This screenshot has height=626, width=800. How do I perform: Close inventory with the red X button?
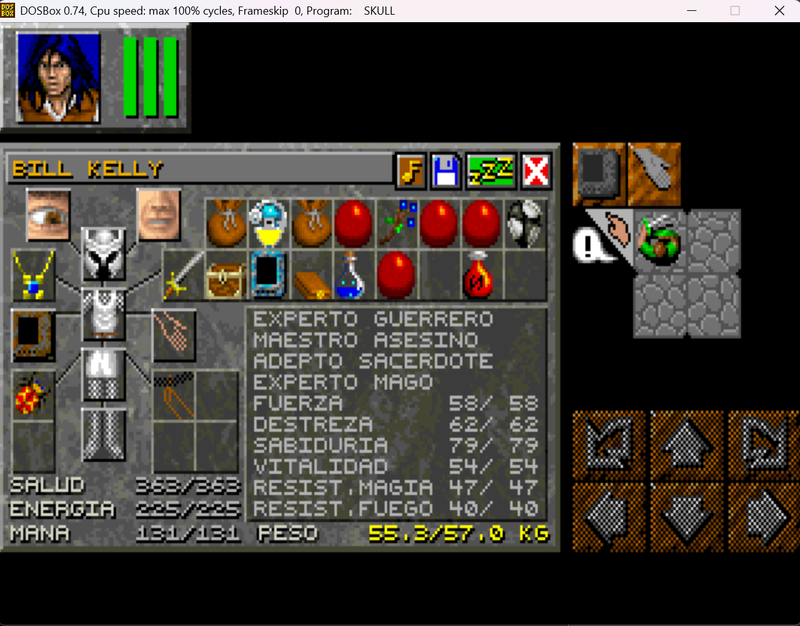tap(536, 171)
